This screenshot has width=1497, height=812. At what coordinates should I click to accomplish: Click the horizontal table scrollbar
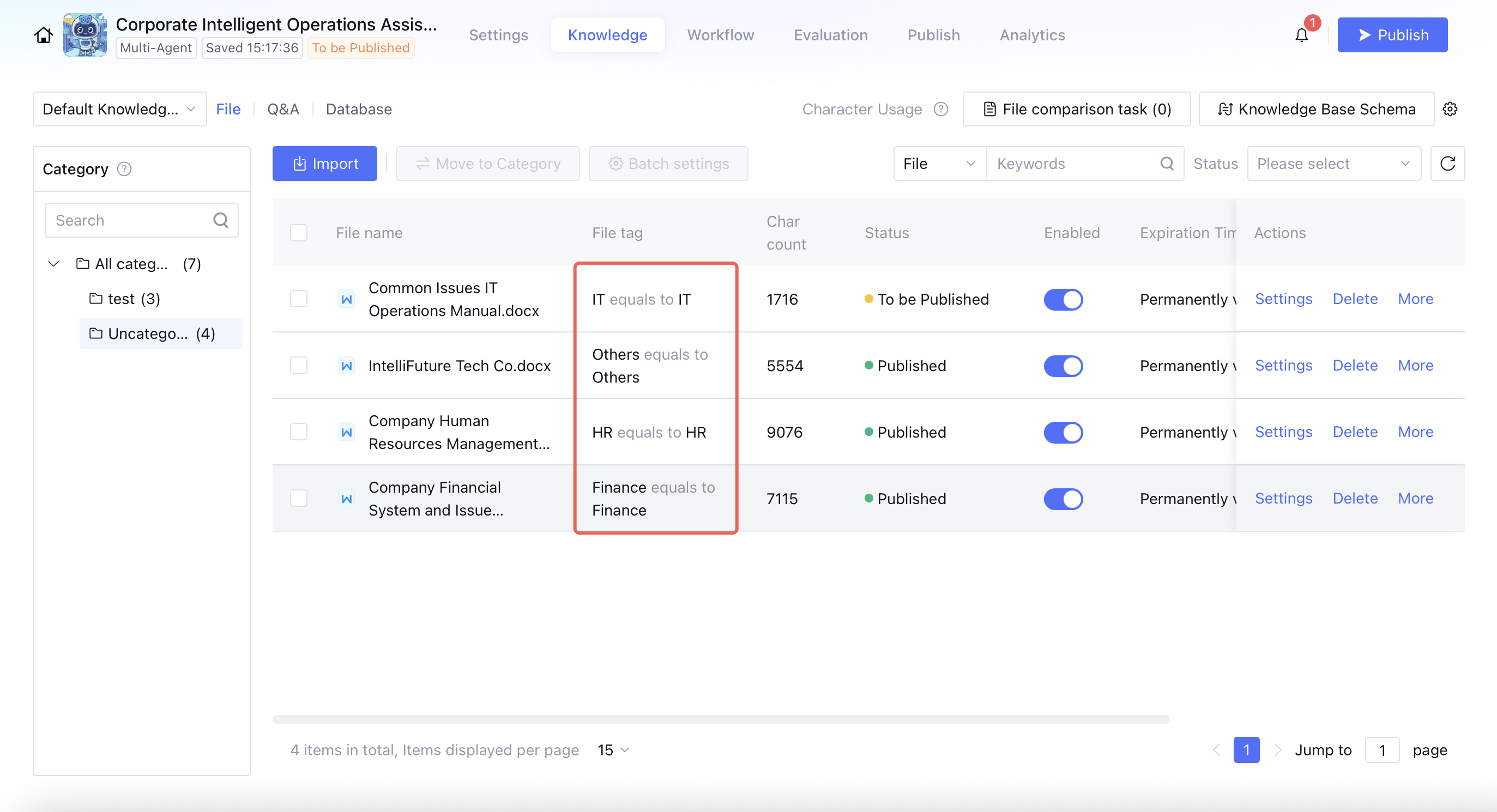(x=721, y=720)
